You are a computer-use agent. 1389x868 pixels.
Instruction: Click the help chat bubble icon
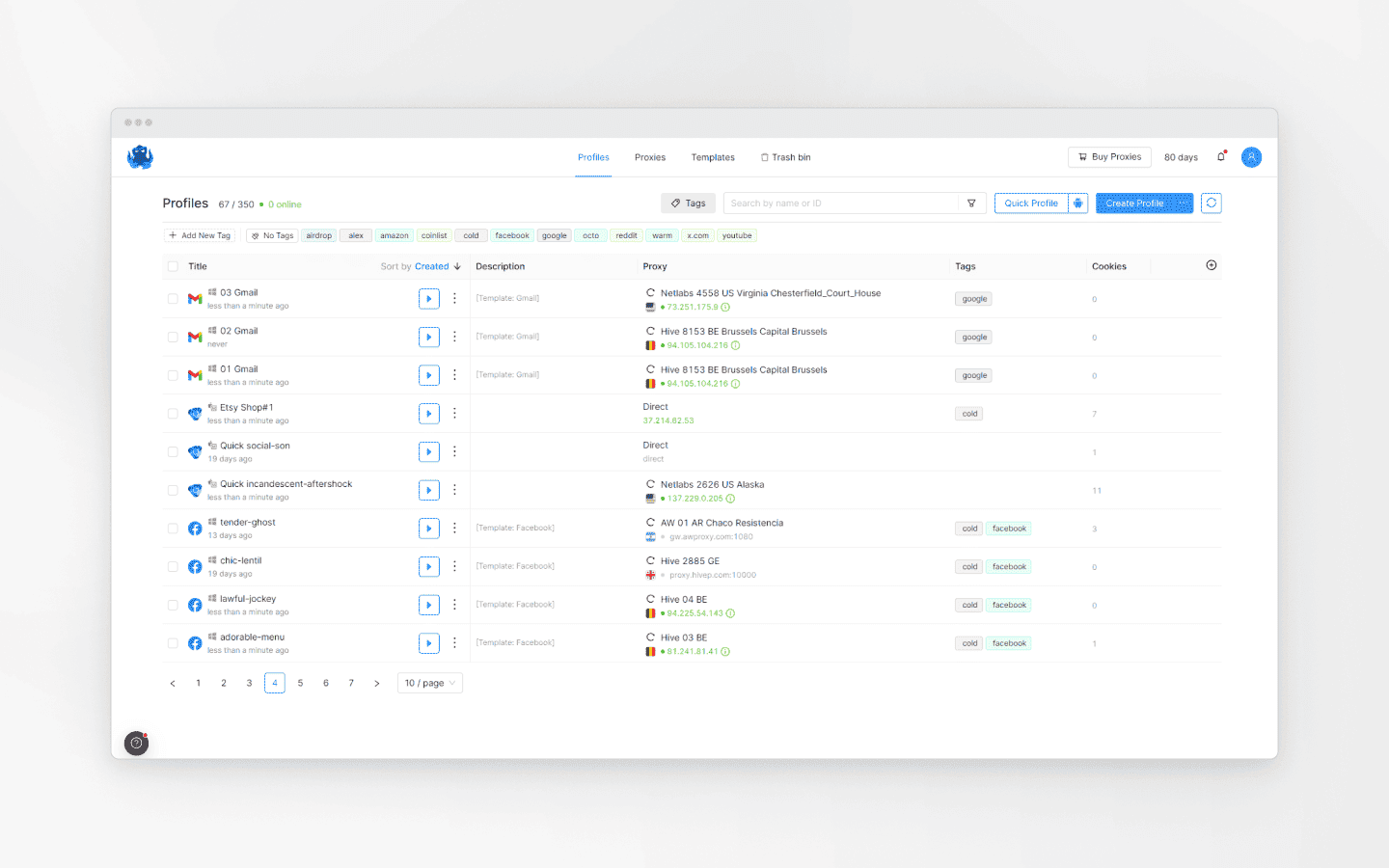[137, 744]
